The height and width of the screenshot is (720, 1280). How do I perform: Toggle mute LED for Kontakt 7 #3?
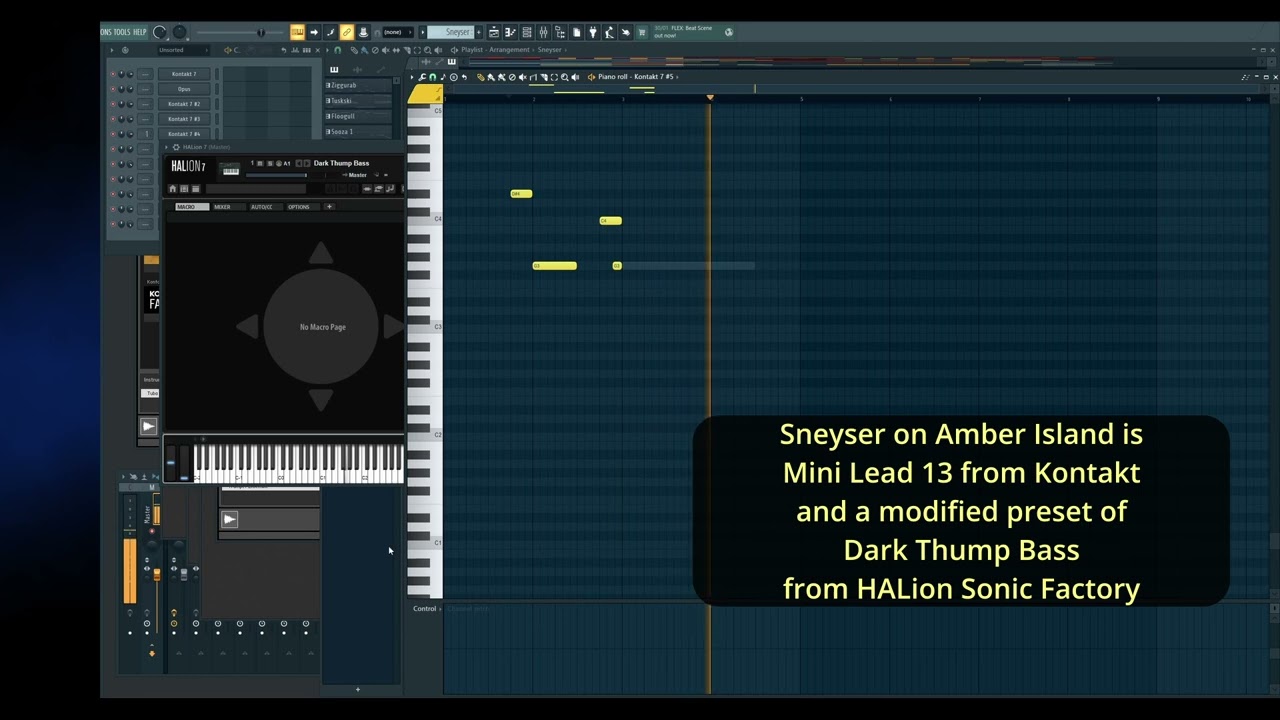point(113,119)
